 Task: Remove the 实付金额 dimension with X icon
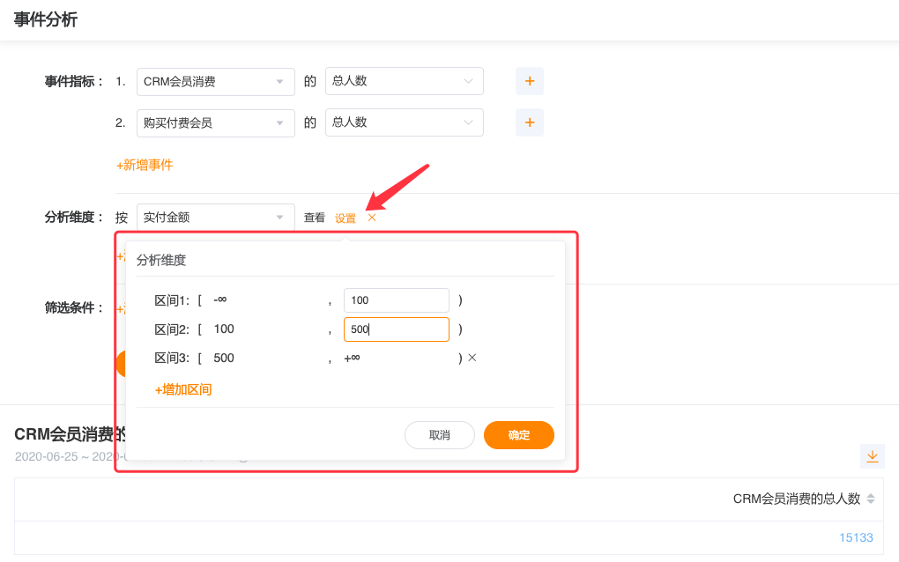[372, 218]
